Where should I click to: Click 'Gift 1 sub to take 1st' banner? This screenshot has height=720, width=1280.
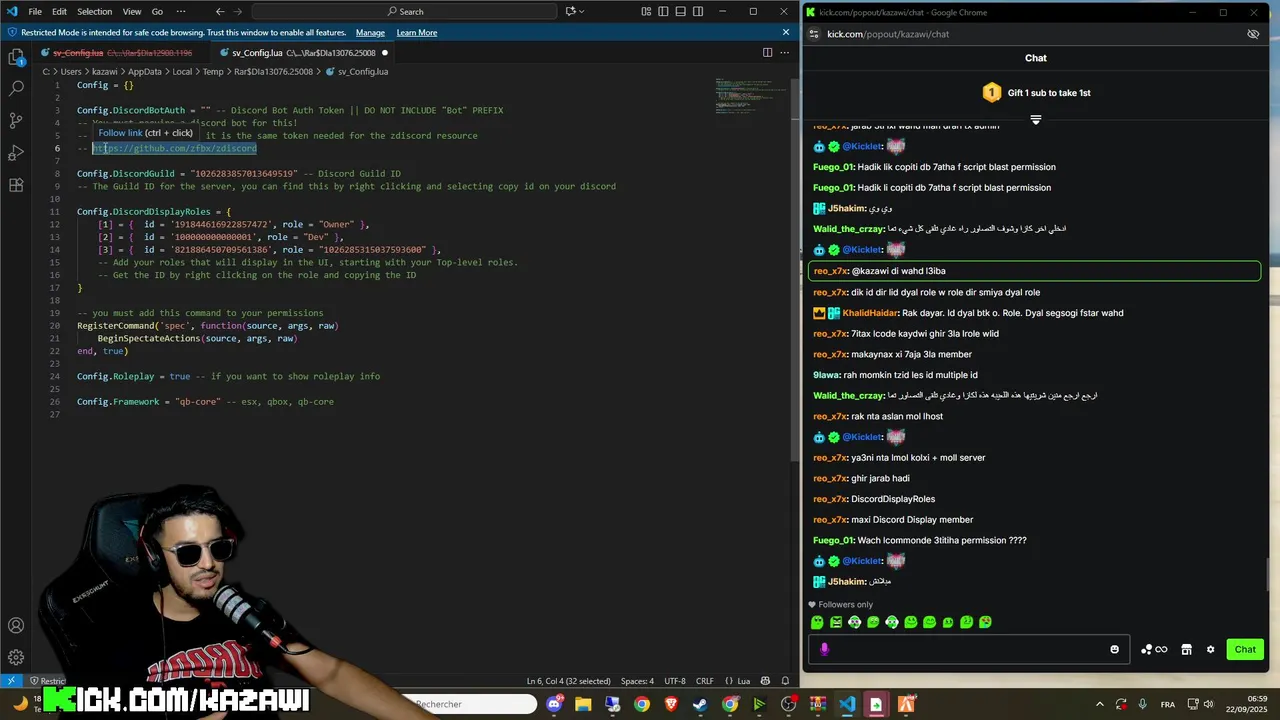[x=1036, y=93]
